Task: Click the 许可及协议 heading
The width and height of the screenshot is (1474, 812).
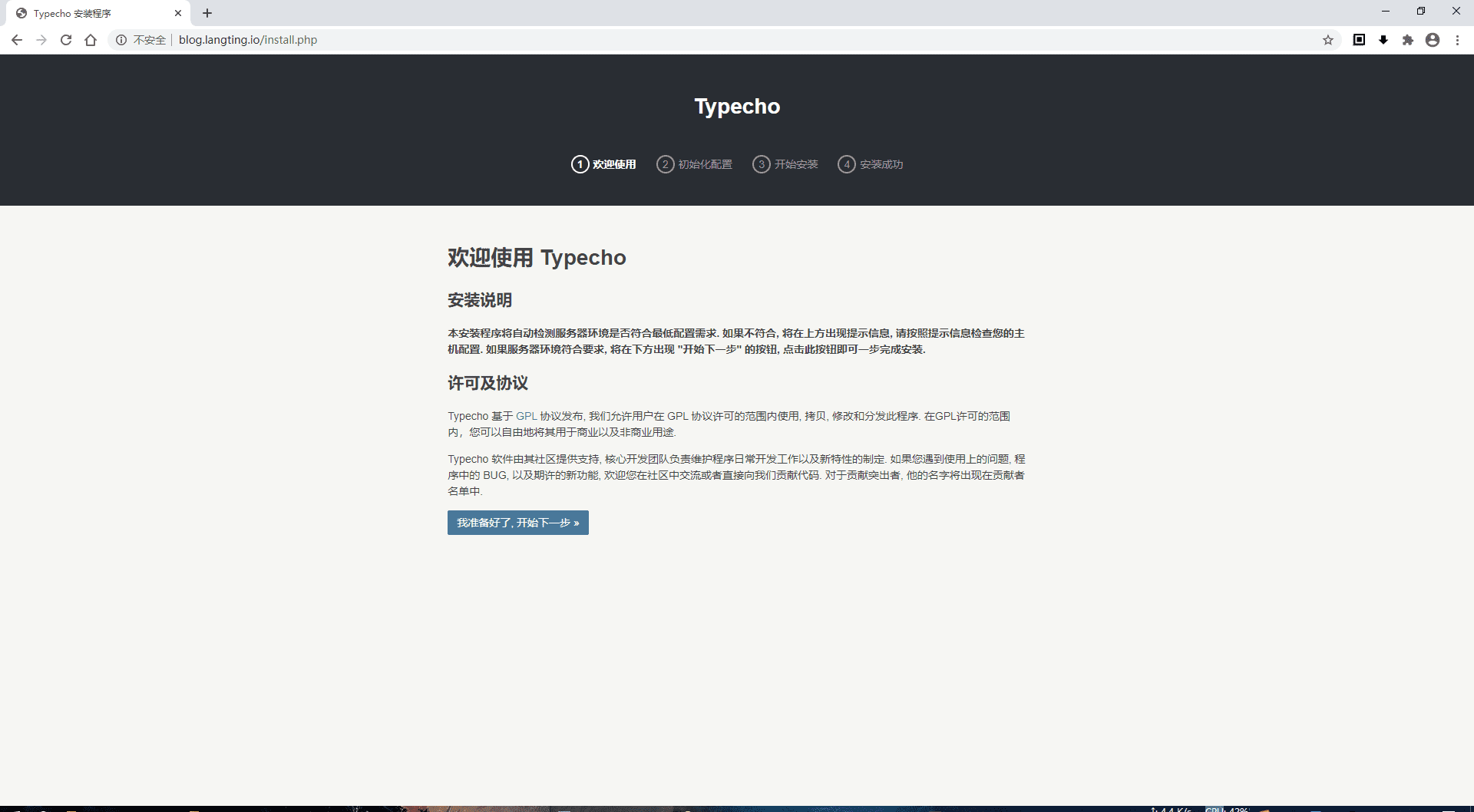Action: click(487, 383)
